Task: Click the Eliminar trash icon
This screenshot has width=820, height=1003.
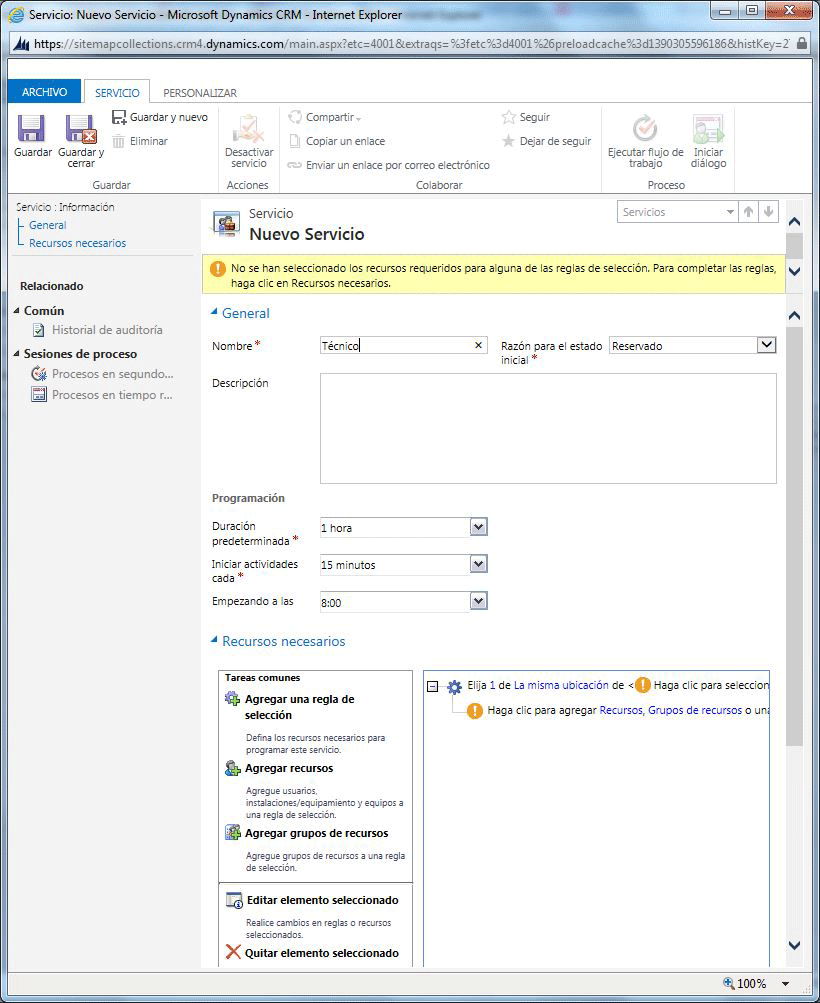Action: [118, 141]
